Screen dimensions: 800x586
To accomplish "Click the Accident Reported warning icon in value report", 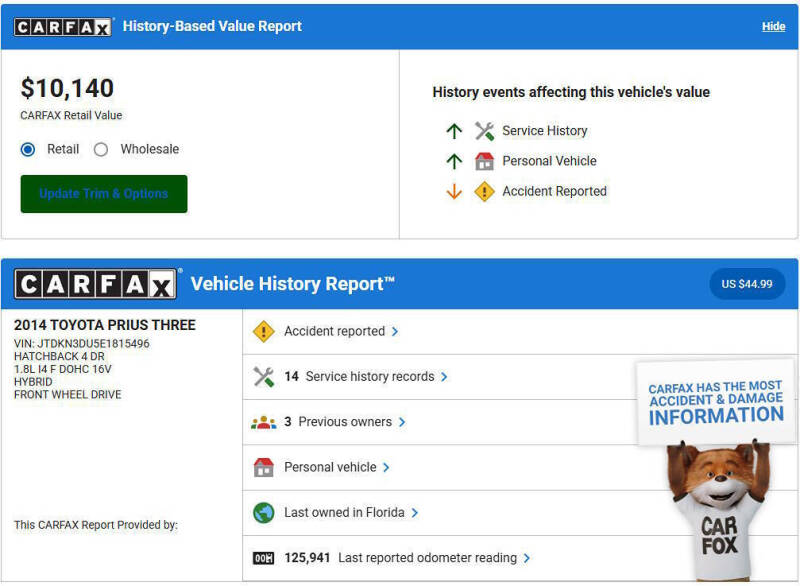I will 484,191.
